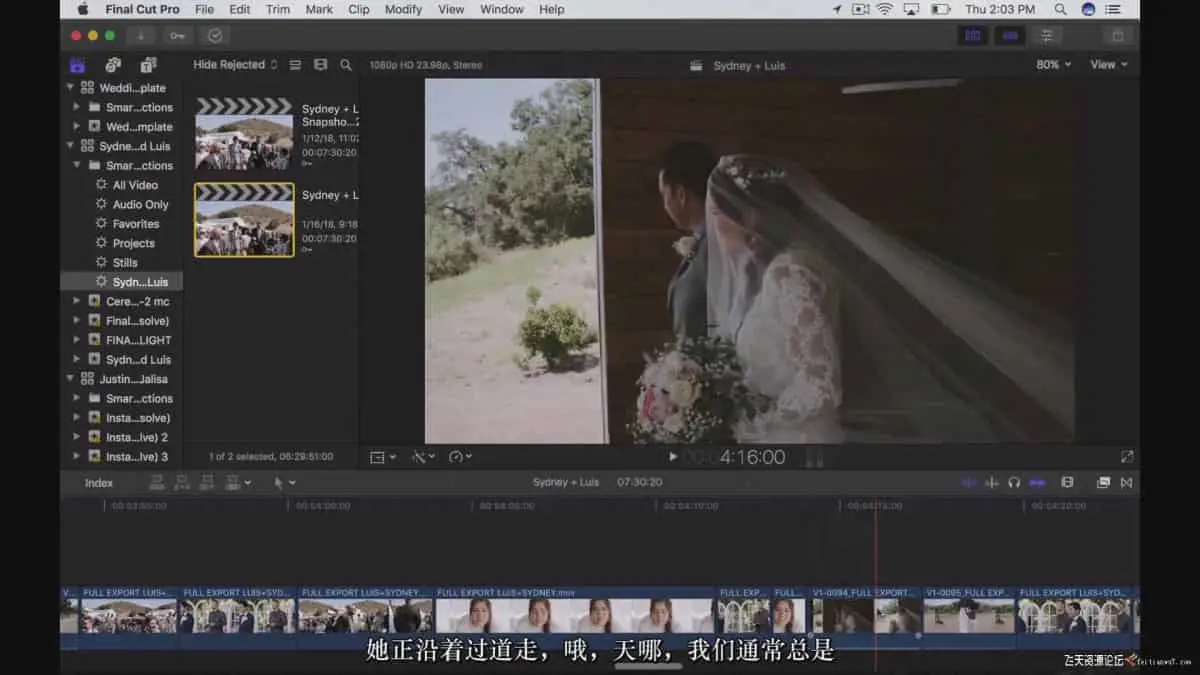Play the viewer from the playhead

[x=673, y=457]
